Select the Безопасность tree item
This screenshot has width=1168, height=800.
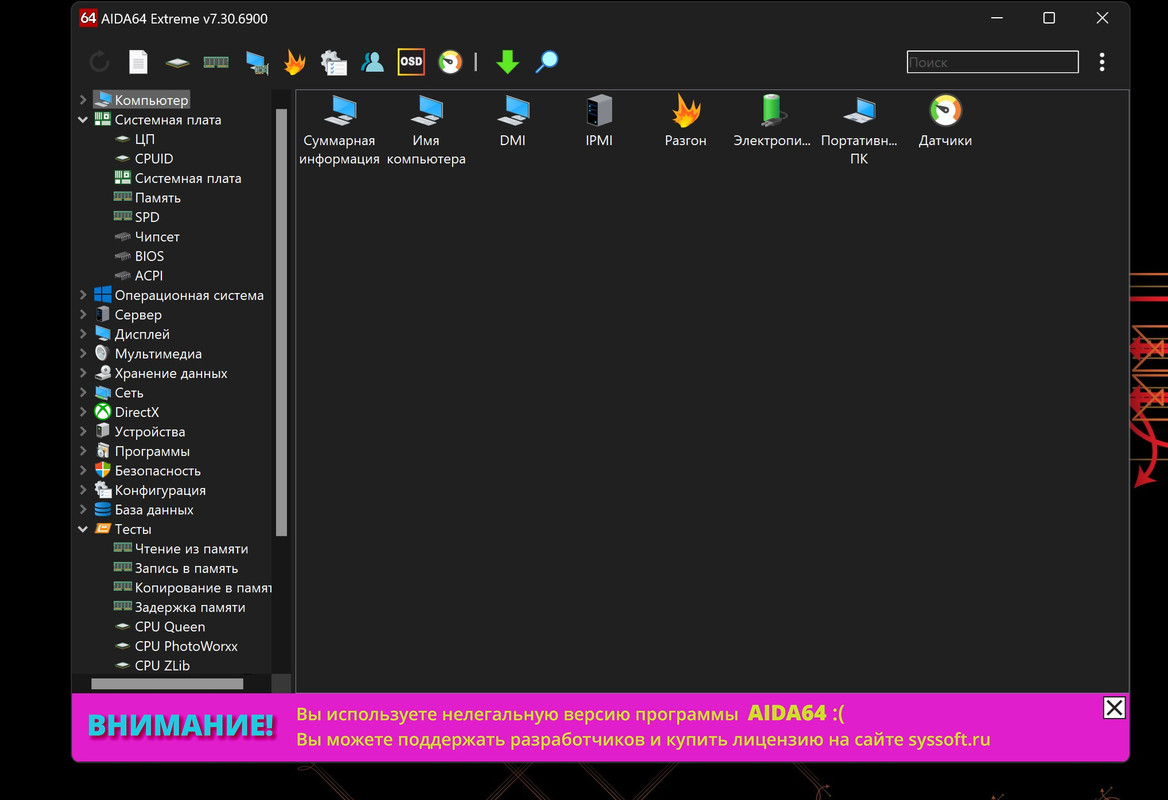[147, 471]
